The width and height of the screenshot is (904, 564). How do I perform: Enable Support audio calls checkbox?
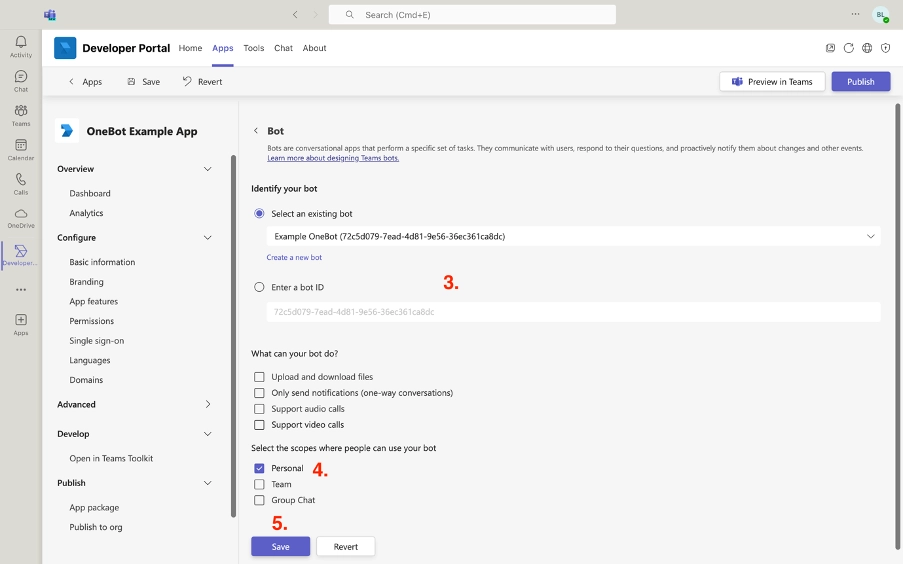coord(259,409)
